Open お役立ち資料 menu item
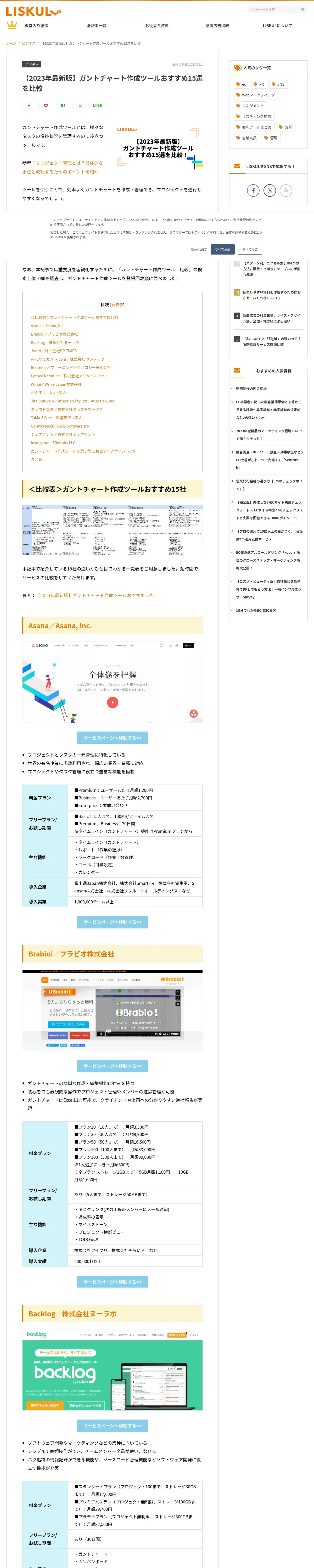This screenshot has height=1568, width=314. click(x=157, y=26)
